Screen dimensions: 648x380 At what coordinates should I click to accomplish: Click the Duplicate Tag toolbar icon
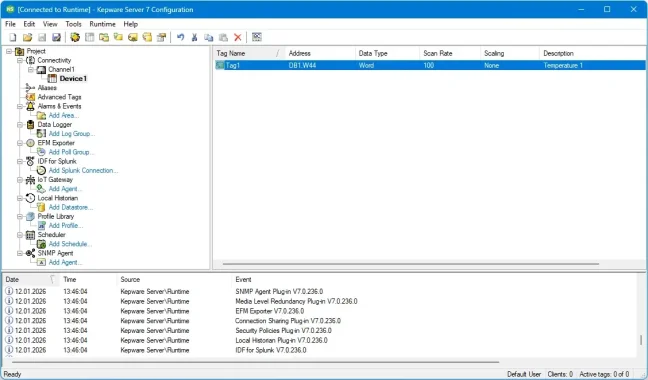point(147,38)
